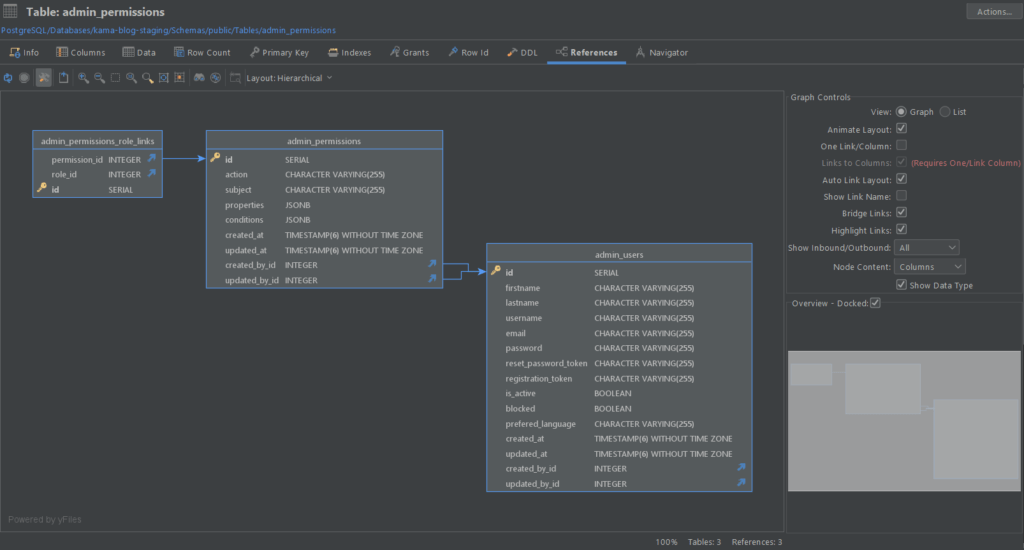Click the PostgreSQL database path link
Screen dimensions: 1024x550
point(168,30)
